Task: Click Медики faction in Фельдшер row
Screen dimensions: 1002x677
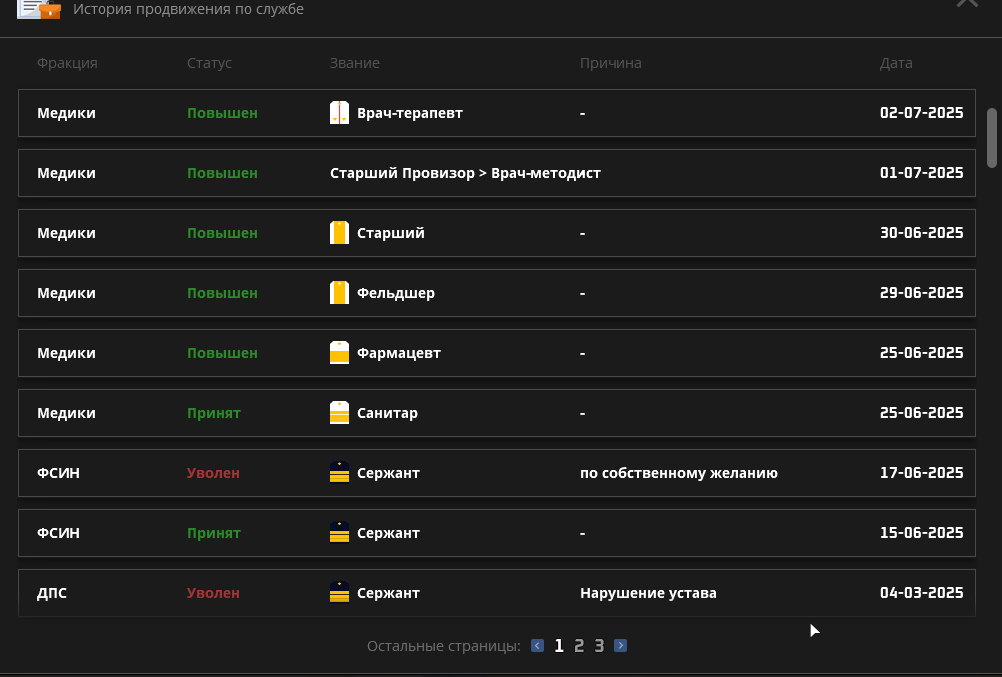Action: tap(66, 293)
